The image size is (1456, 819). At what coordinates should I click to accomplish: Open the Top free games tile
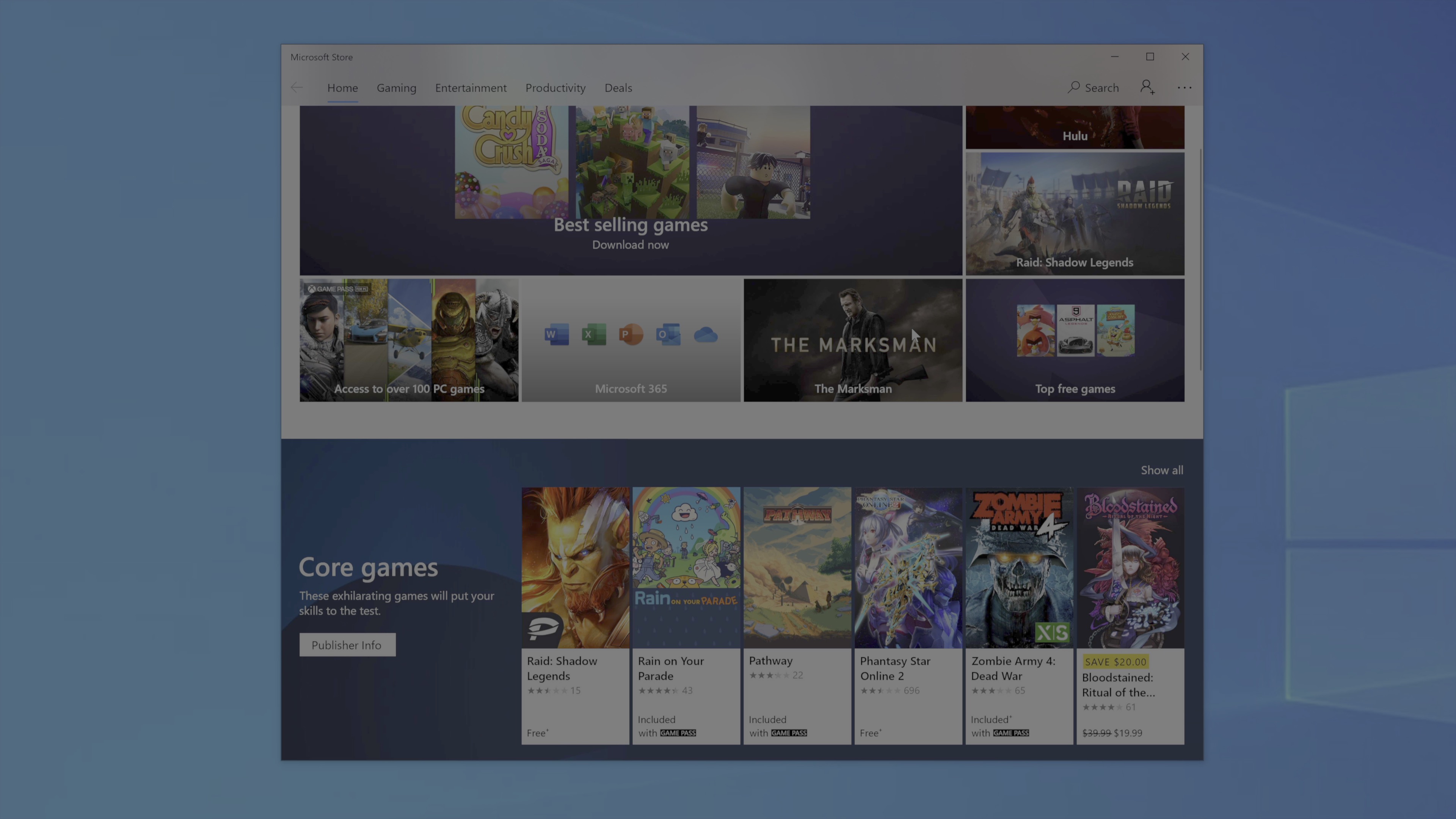(x=1075, y=340)
